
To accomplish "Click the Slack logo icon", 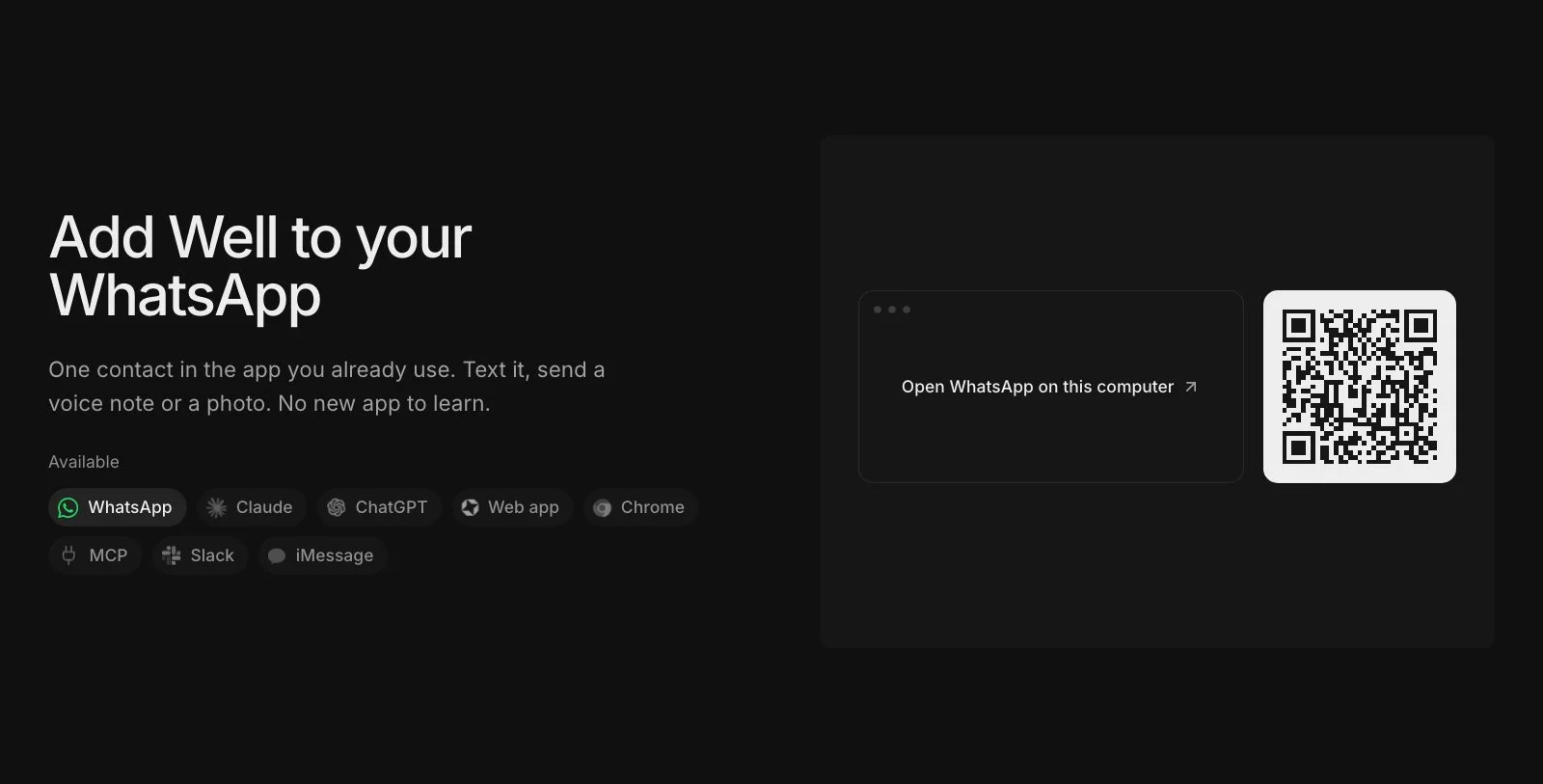I will pyautogui.click(x=172, y=555).
